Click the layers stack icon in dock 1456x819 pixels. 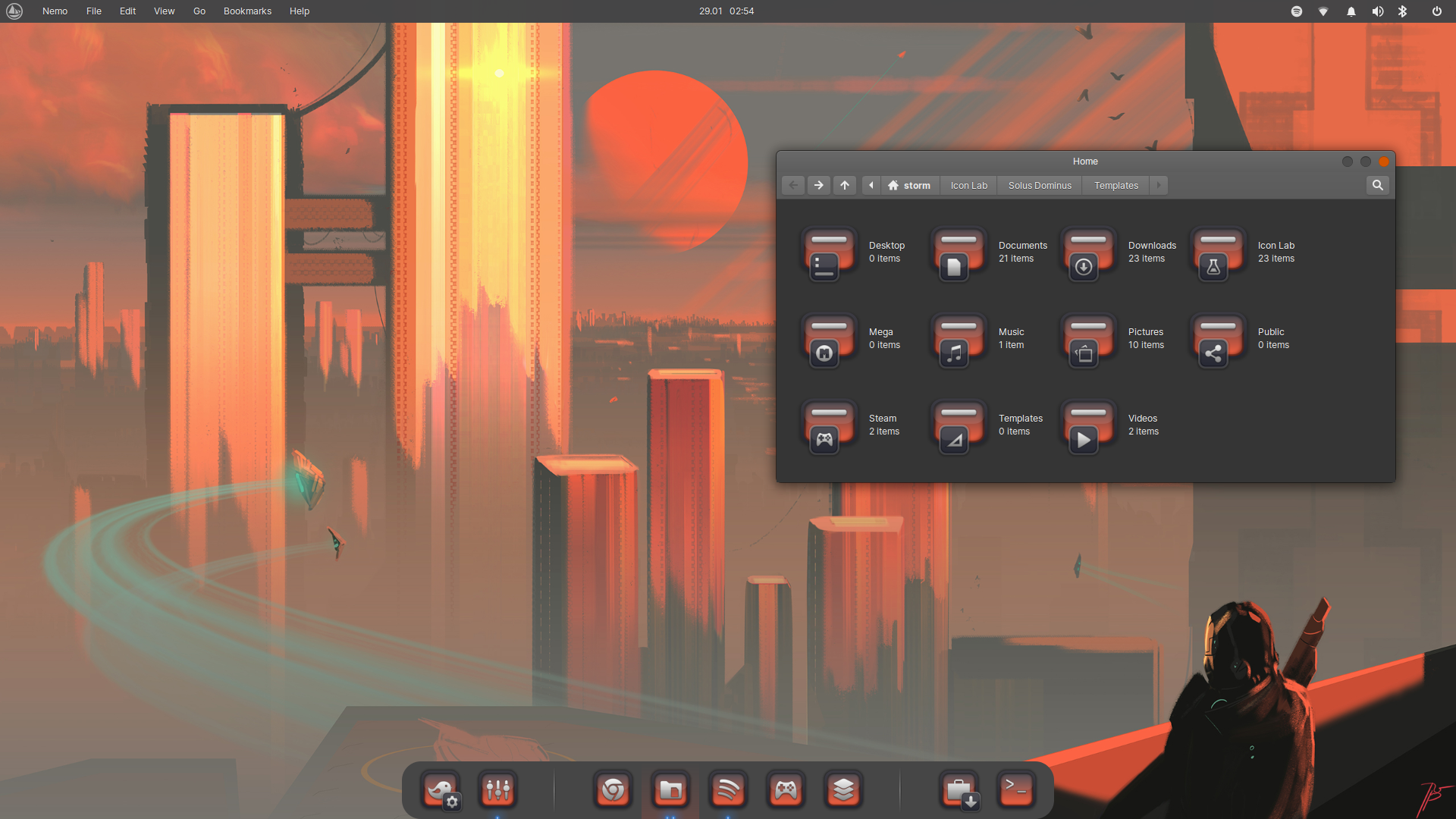(x=843, y=789)
